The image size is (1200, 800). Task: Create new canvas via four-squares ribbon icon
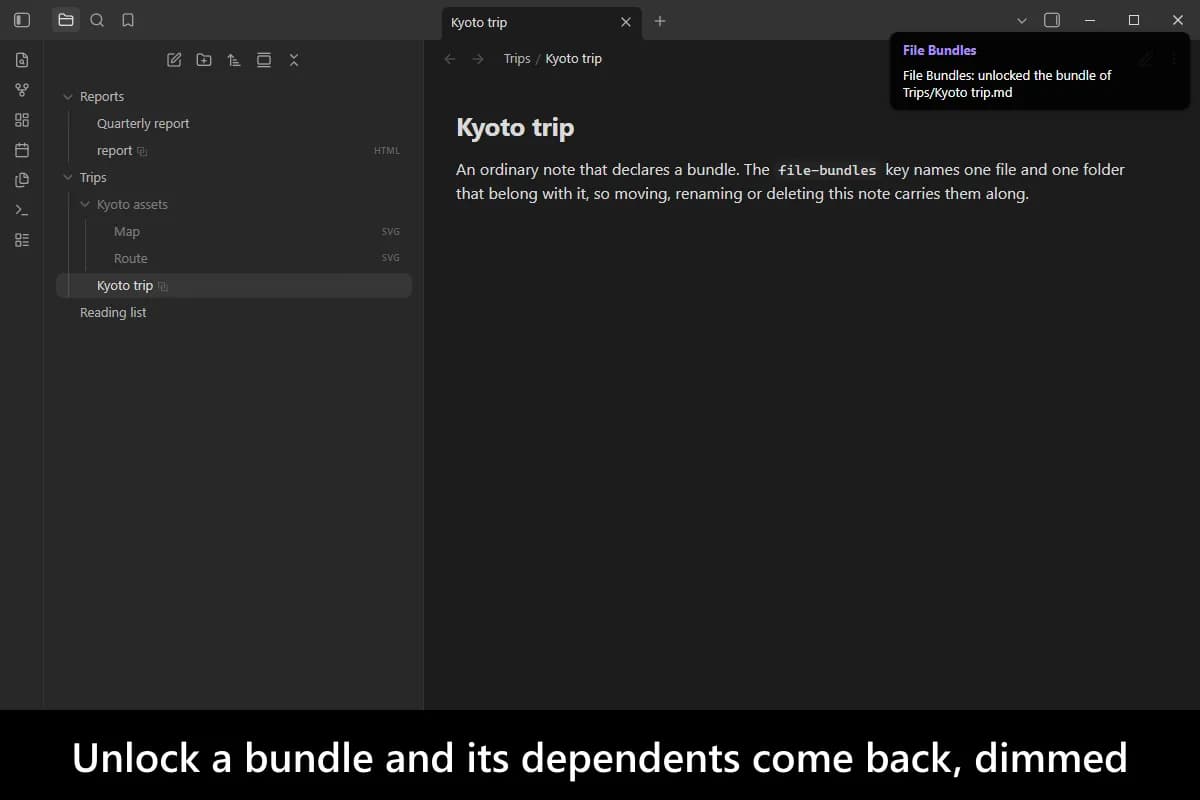[22, 120]
